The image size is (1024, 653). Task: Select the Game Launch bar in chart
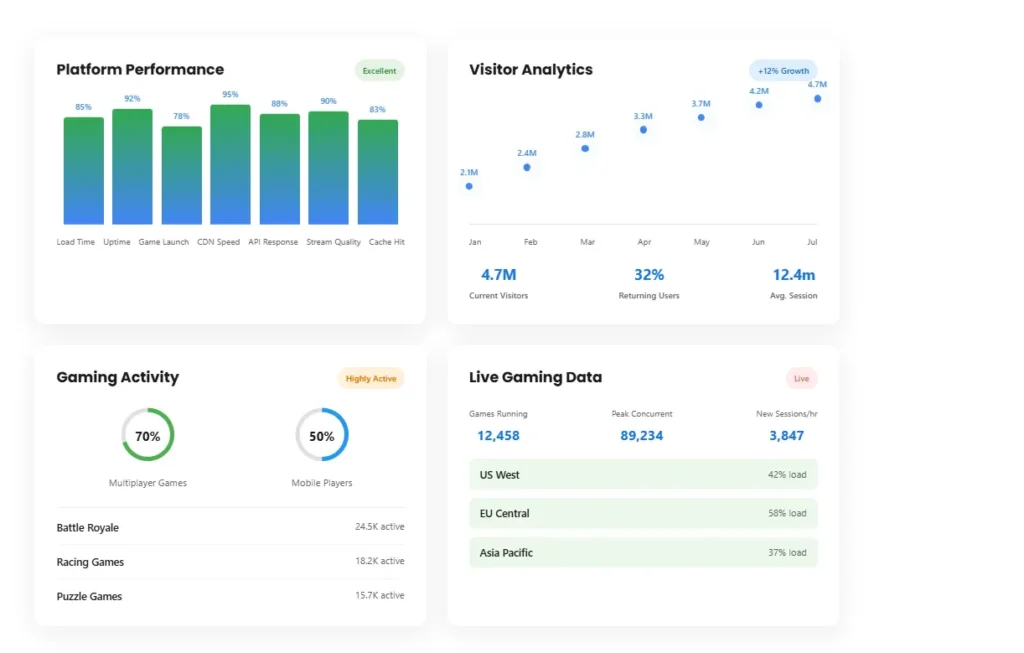click(181, 175)
